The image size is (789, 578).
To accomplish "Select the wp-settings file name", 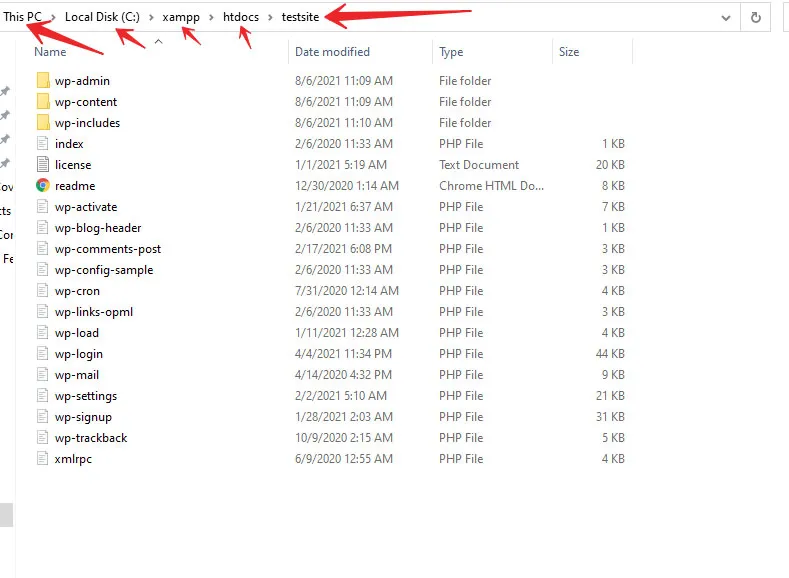I will [x=86, y=396].
